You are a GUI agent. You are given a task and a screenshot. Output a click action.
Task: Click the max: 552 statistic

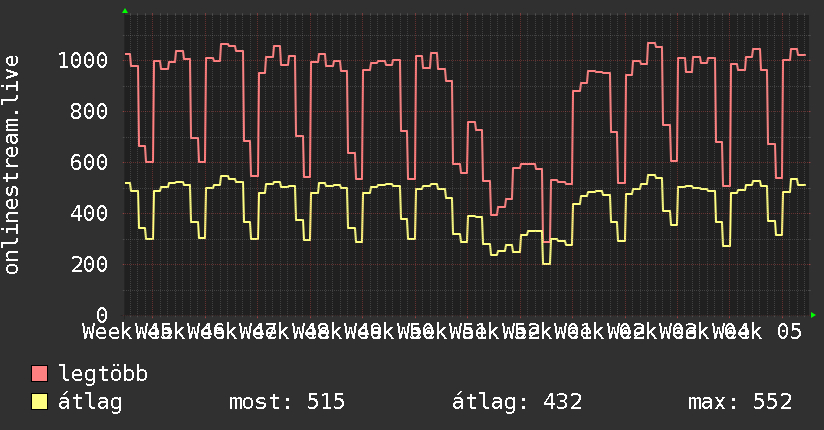(x=740, y=402)
